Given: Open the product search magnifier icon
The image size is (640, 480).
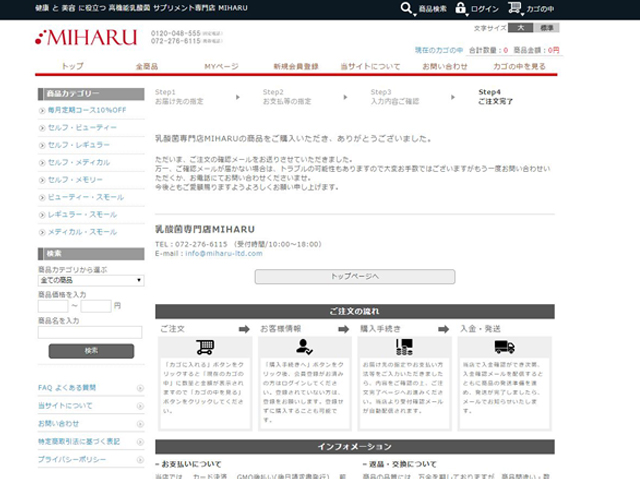Looking at the screenshot, I should 407,8.
